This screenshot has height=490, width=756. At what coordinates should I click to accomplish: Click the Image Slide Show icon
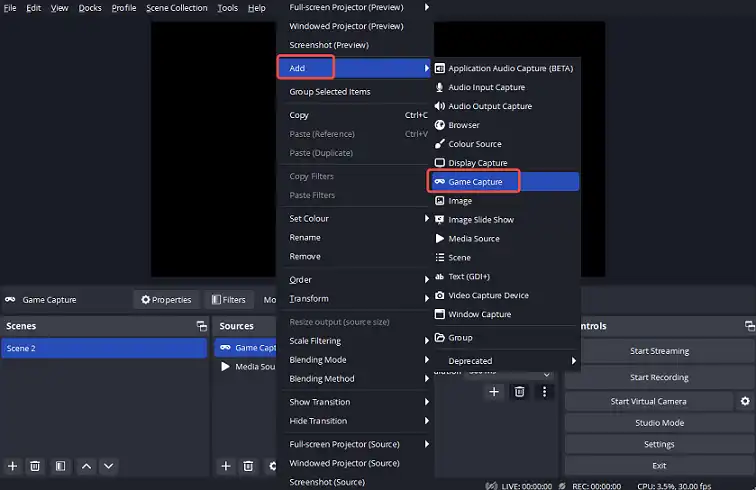[x=439, y=219]
